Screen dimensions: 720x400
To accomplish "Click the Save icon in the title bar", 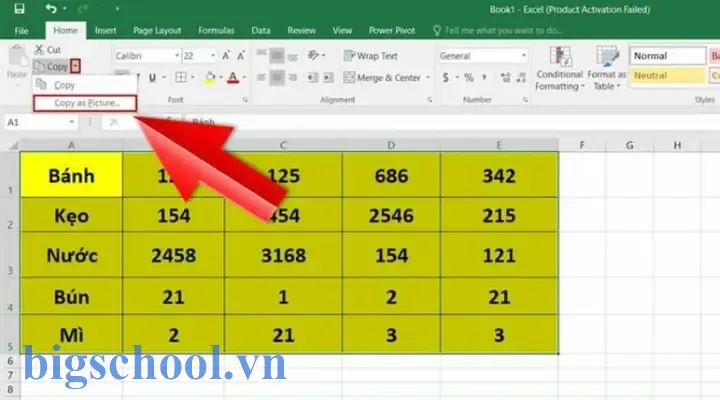I will (x=19, y=8).
